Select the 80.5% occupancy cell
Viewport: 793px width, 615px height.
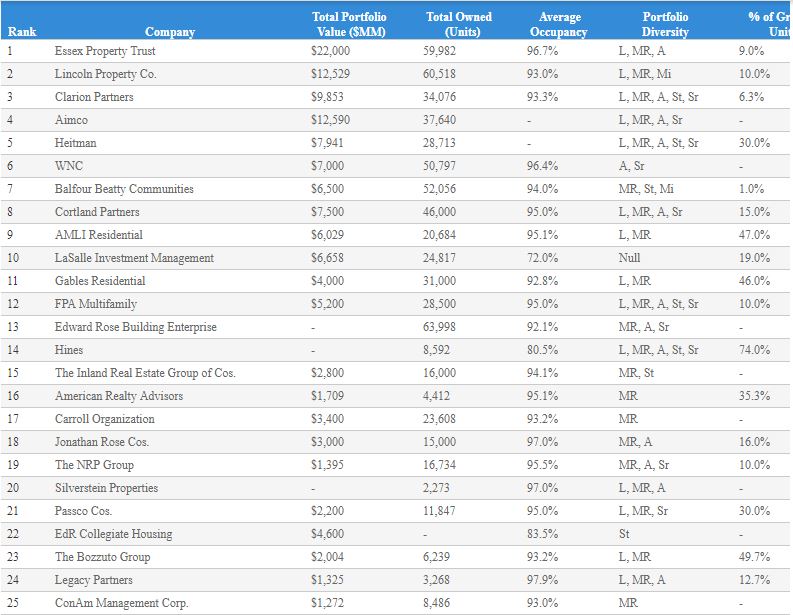point(542,350)
